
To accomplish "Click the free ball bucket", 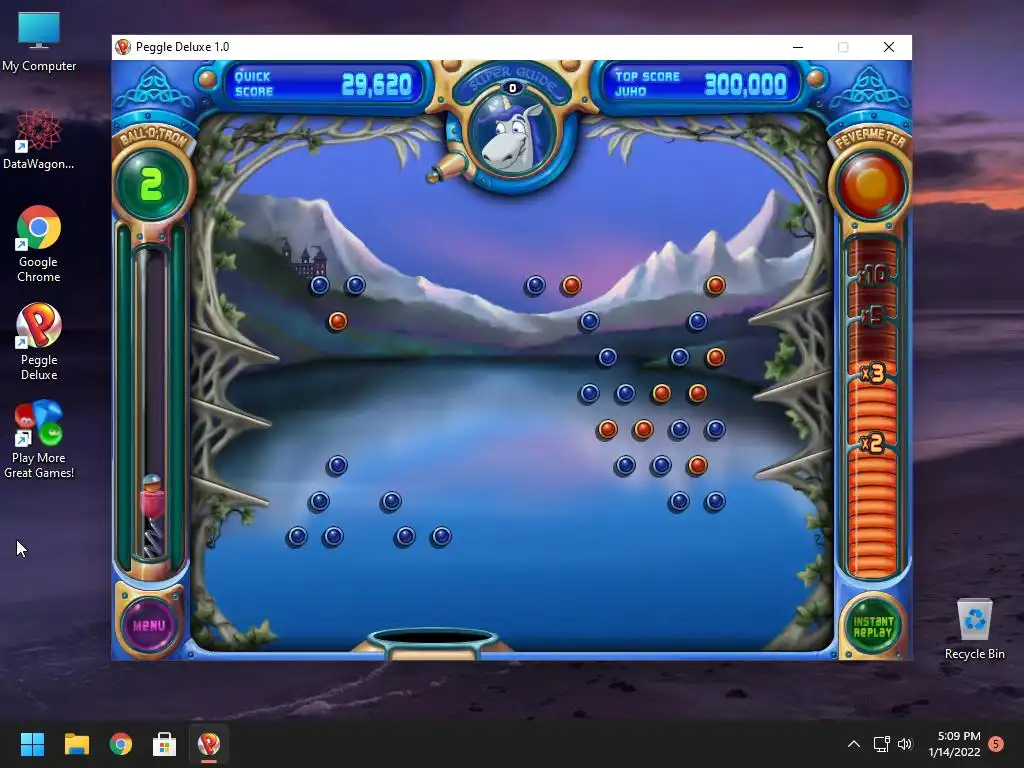I will pyautogui.click(x=432, y=641).
